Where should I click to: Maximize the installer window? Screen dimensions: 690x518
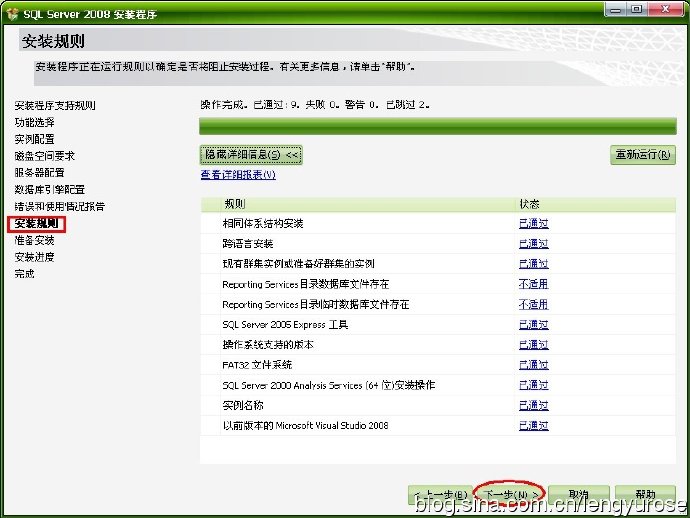click(x=636, y=9)
